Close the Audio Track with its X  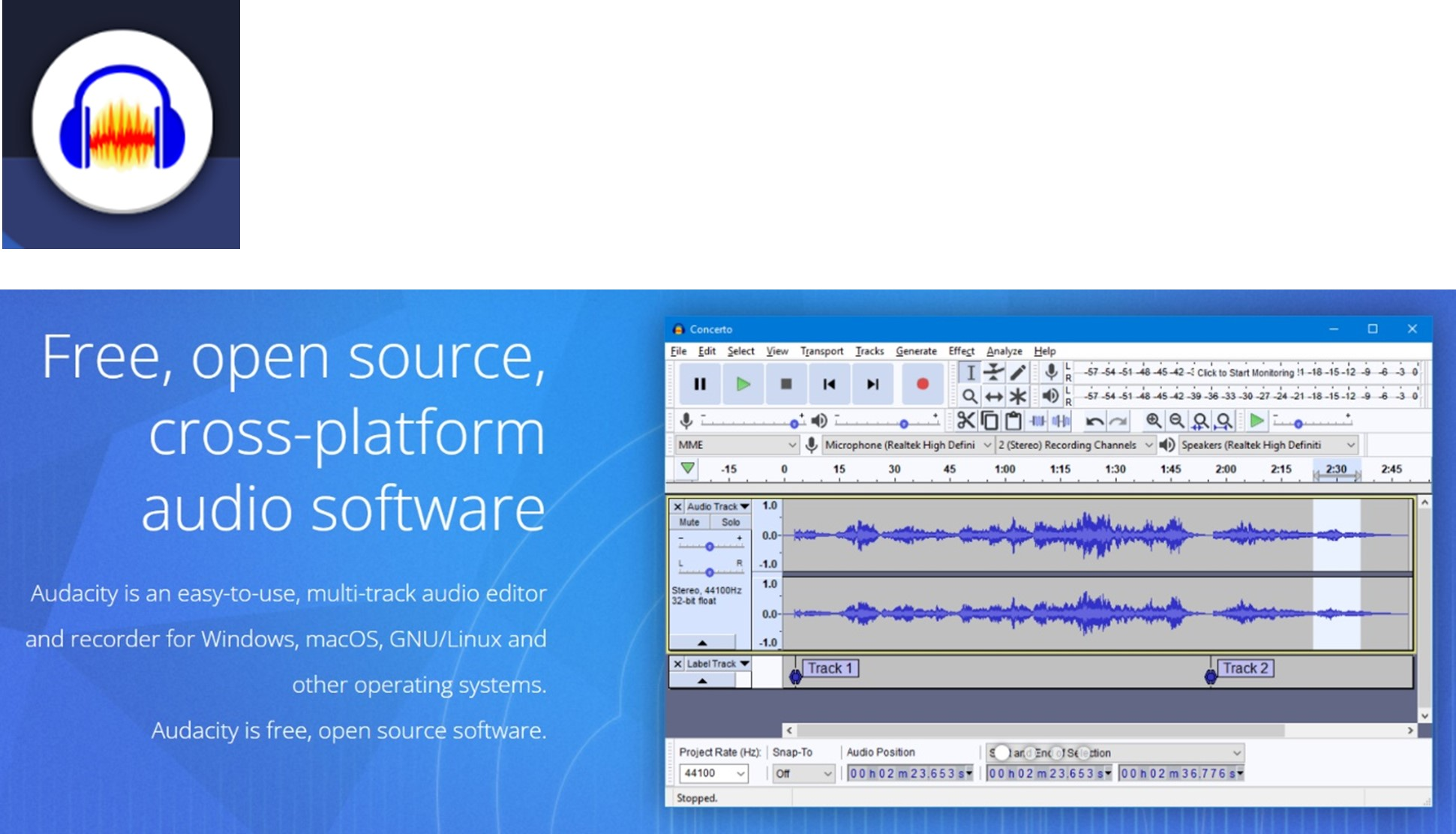click(x=677, y=506)
